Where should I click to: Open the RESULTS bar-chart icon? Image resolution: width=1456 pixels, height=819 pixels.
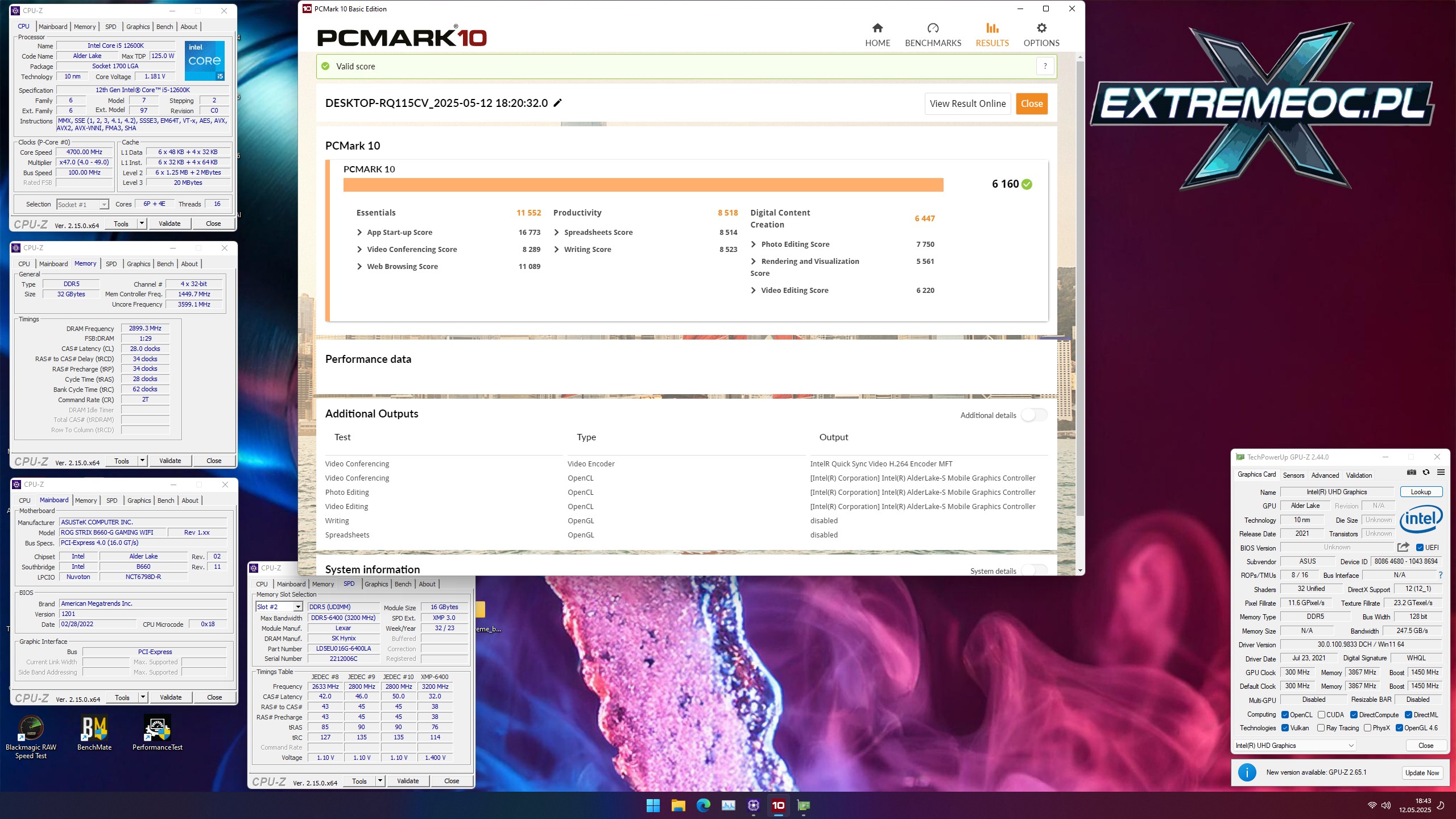pos(992,28)
